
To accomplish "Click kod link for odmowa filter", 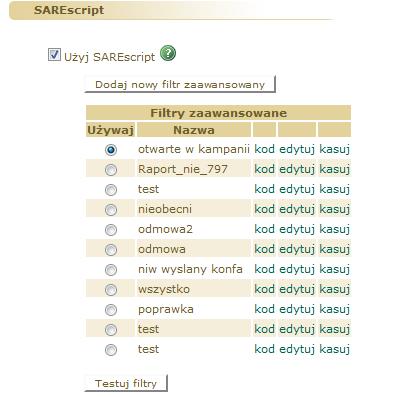I will click(x=265, y=249).
